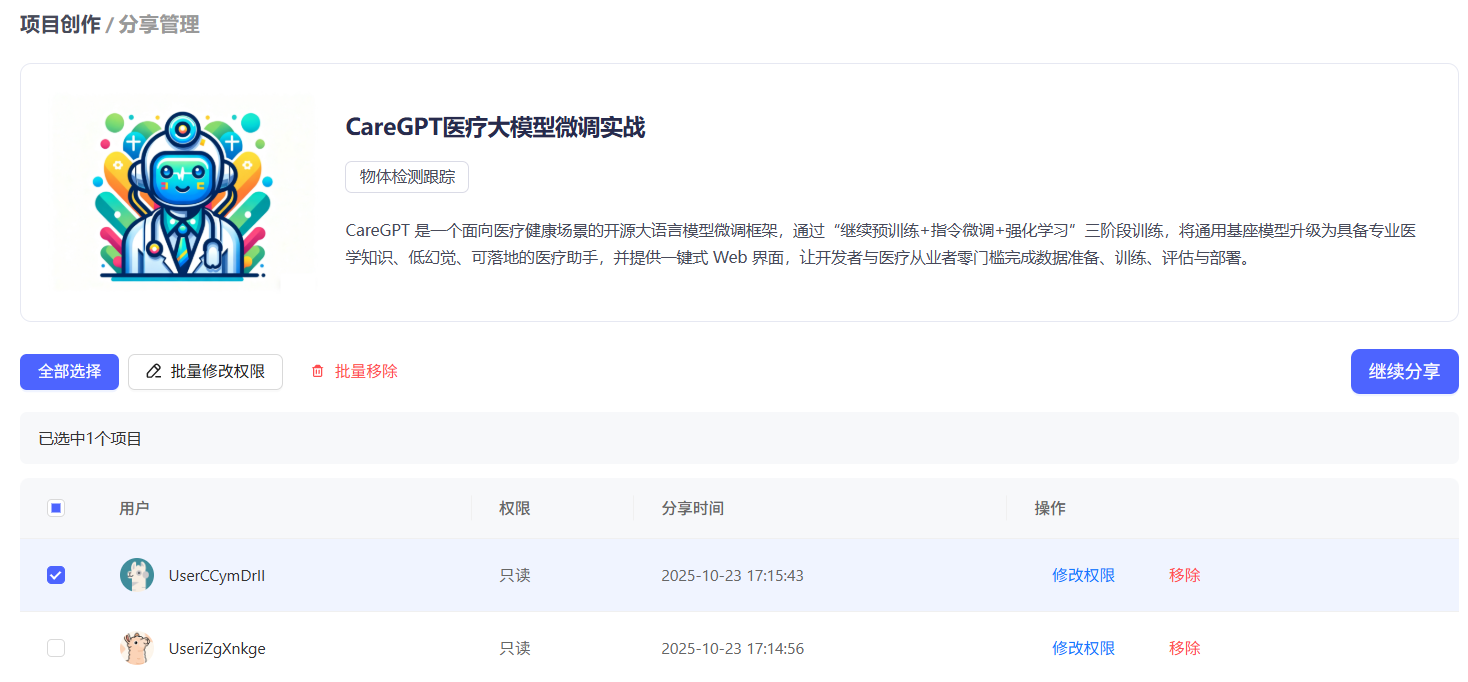The height and width of the screenshot is (682, 1468).
Task: Click the 分享时间 column header
Action: (692, 508)
